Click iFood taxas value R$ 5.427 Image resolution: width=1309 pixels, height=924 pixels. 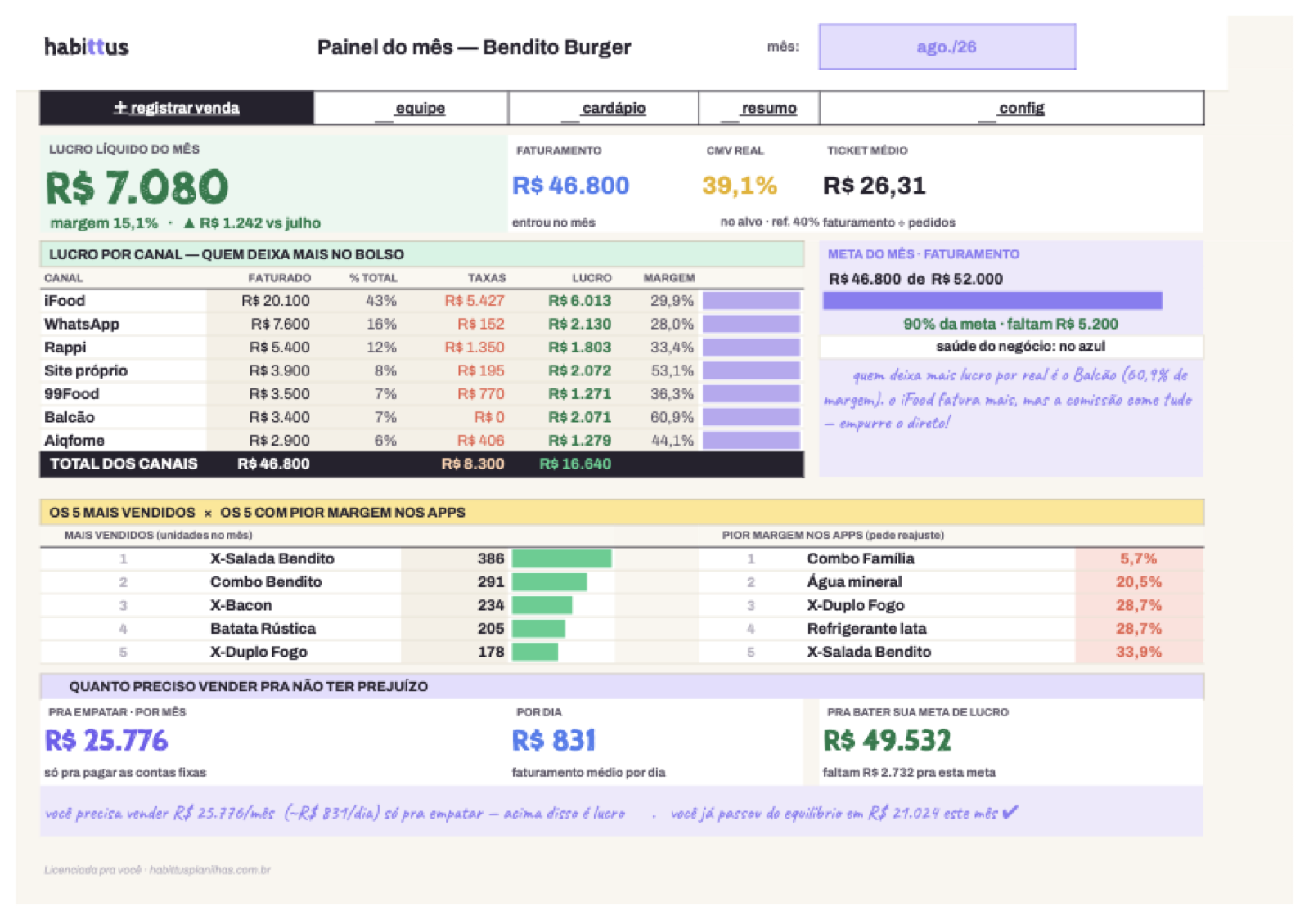coord(475,301)
